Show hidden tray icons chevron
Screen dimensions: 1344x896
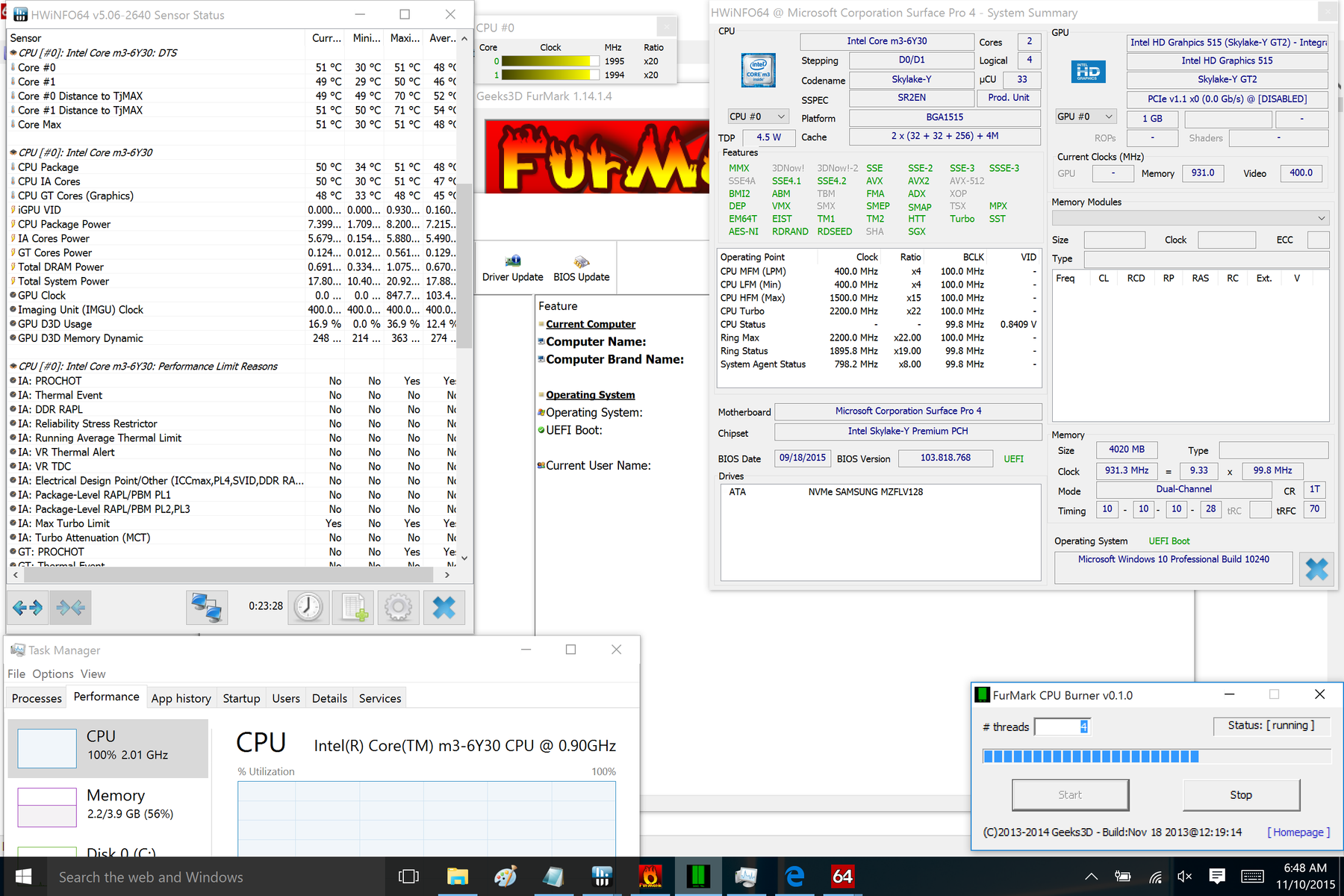tap(1091, 877)
